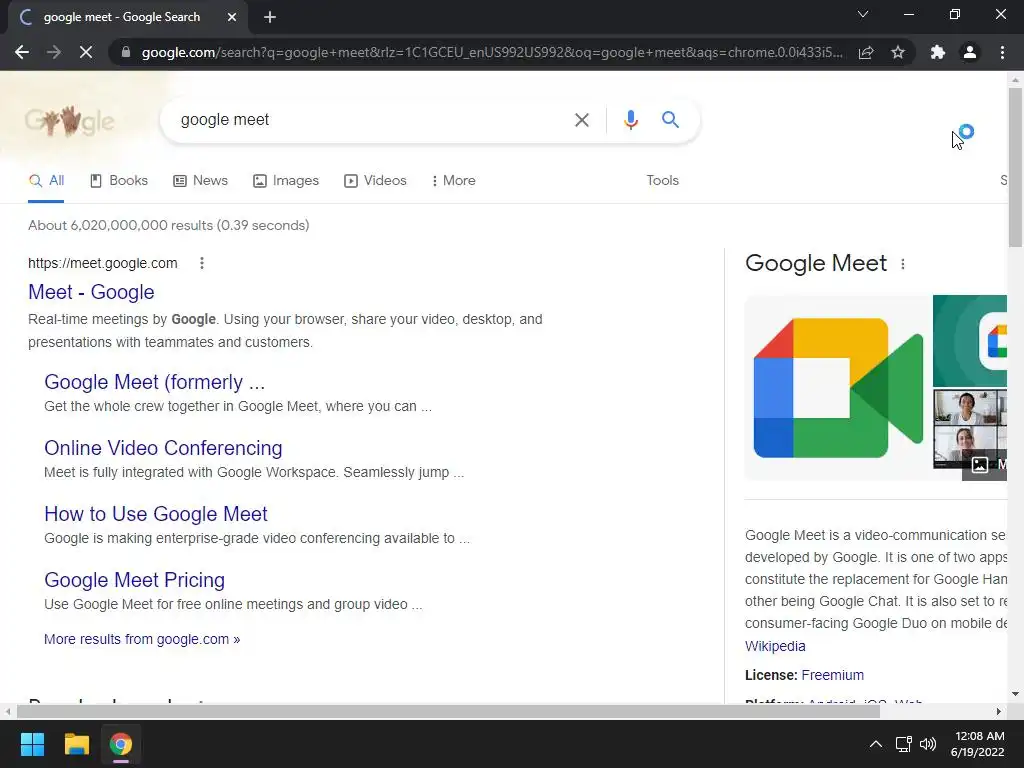The width and height of the screenshot is (1024, 768).
Task: Open Chrome three-dot menu
Action: pos(1002,52)
